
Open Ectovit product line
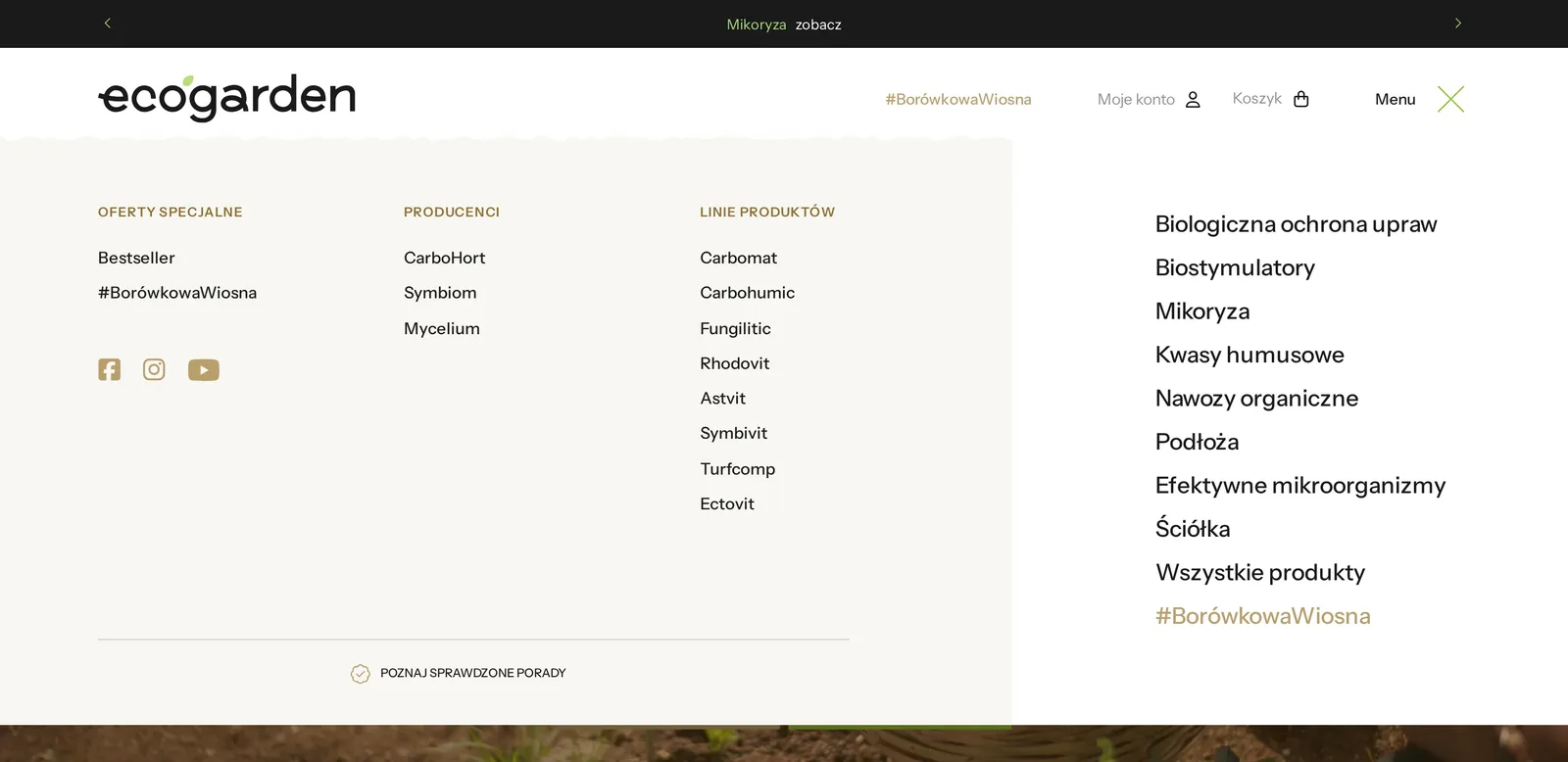(727, 503)
